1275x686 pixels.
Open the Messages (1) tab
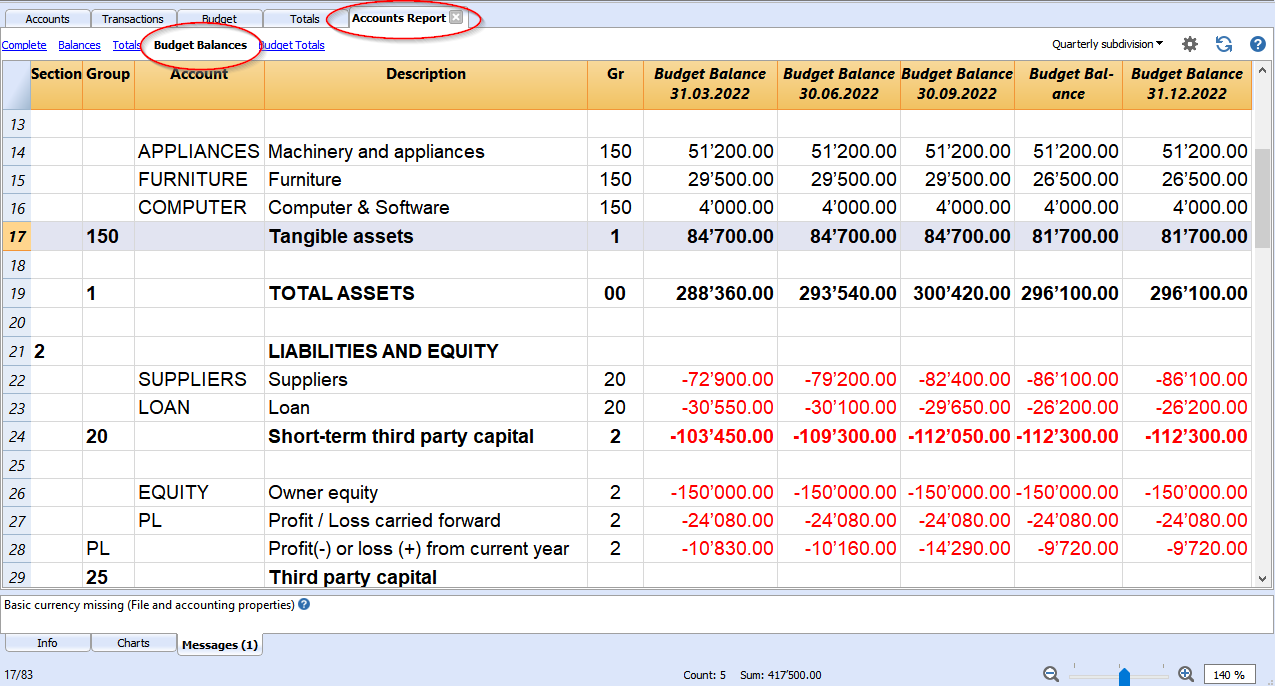[x=219, y=645]
